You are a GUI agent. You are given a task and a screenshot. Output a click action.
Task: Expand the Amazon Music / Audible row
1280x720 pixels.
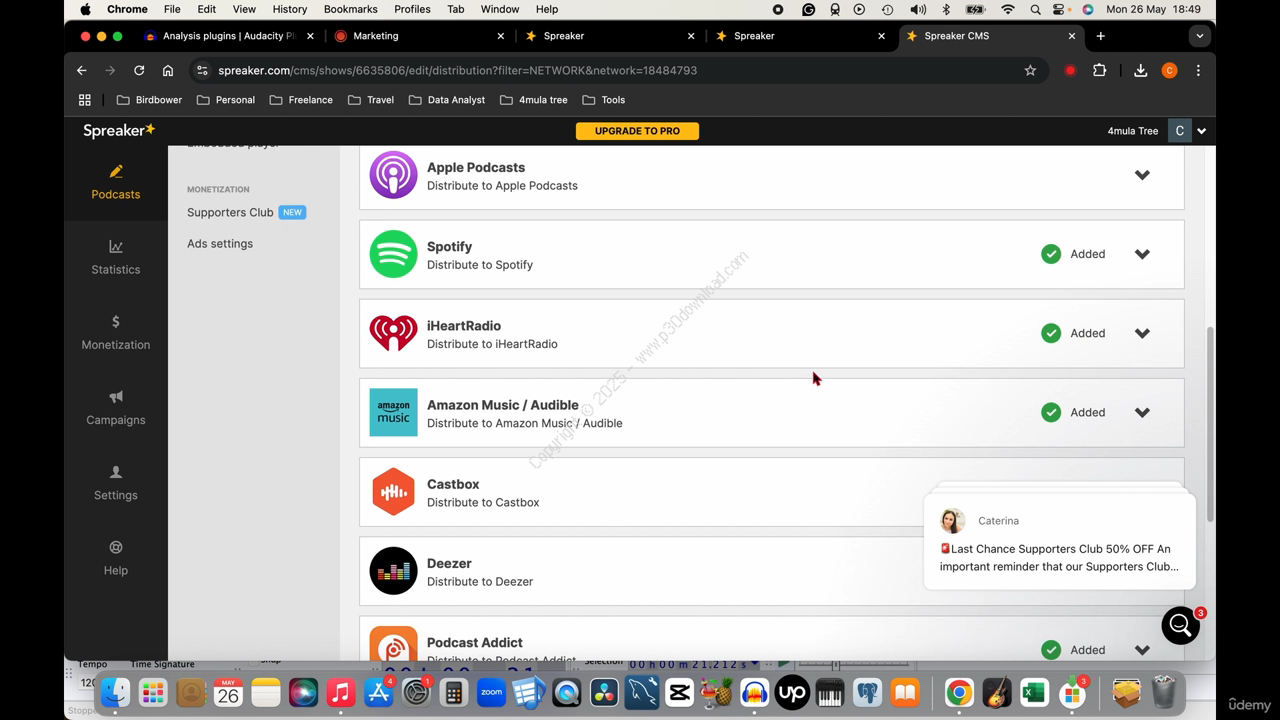(x=1142, y=412)
